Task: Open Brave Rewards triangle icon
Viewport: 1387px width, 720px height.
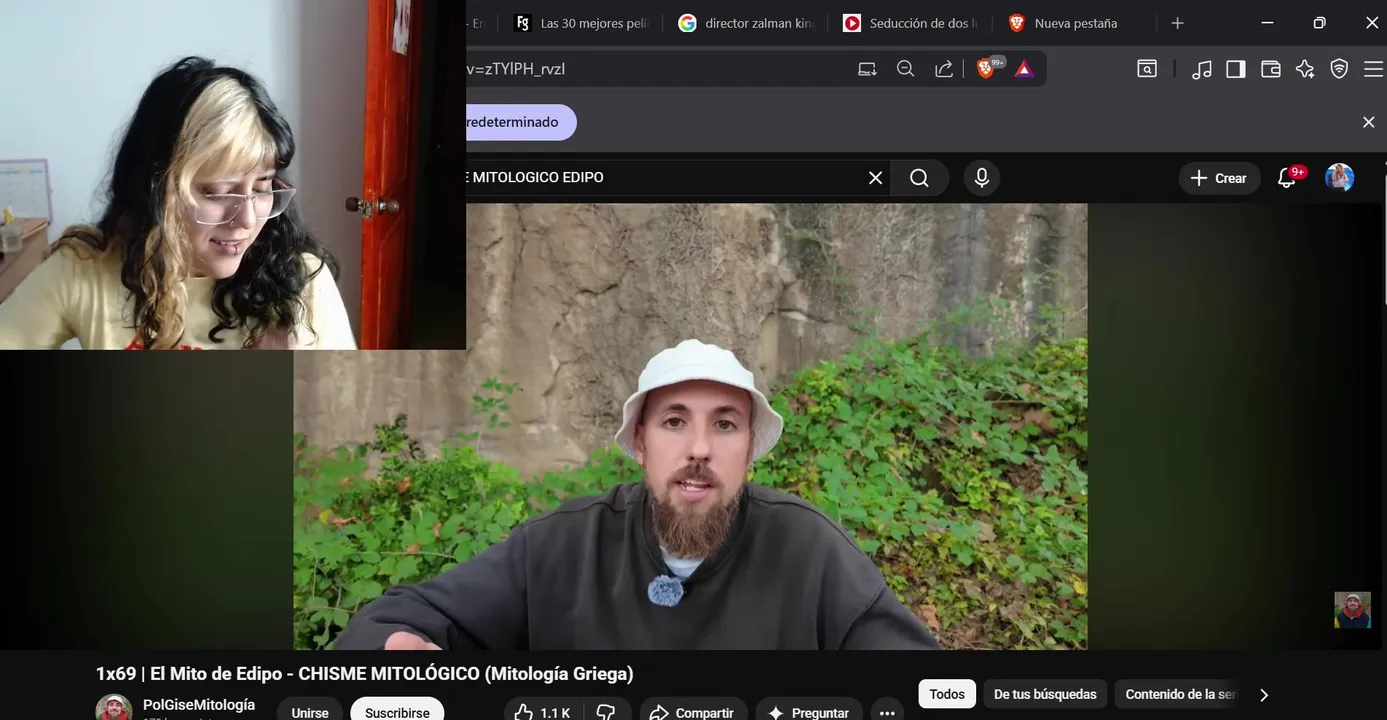Action: tap(1023, 69)
